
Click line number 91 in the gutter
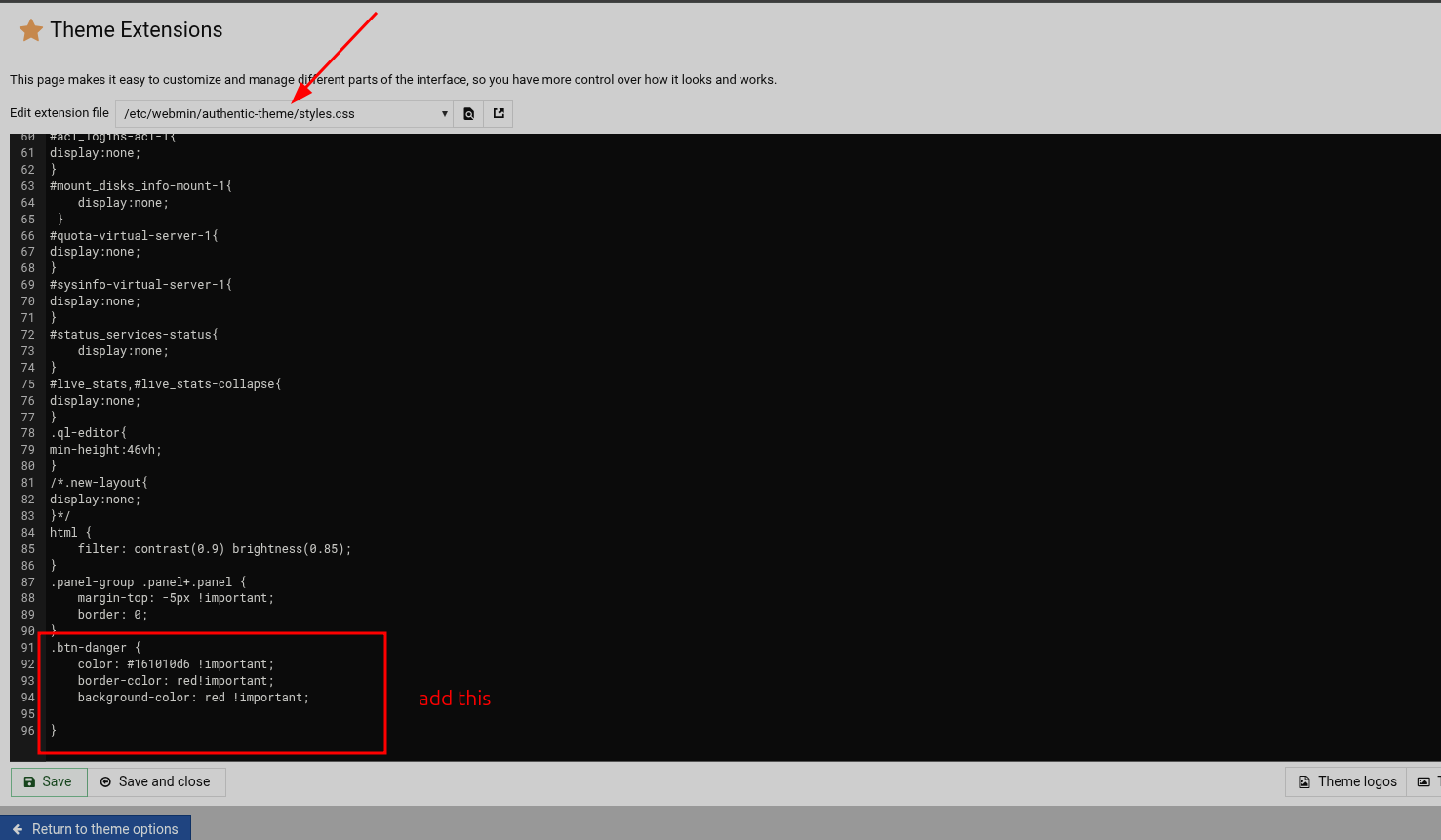tap(27, 648)
